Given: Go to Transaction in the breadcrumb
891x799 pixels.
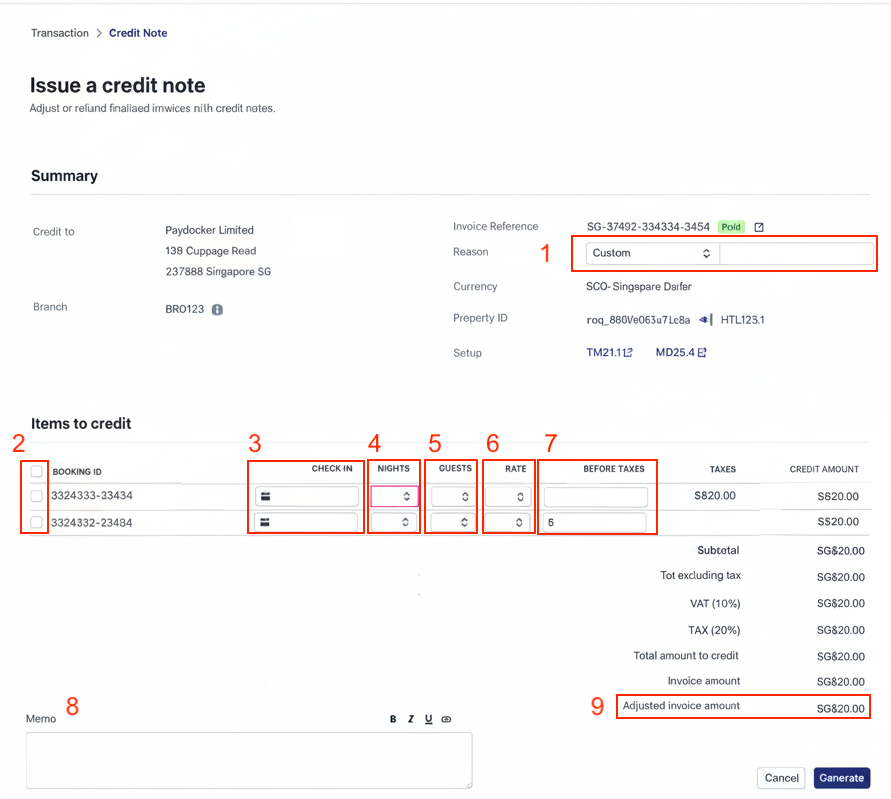Looking at the screenshot, I should [x=60, y=33].
